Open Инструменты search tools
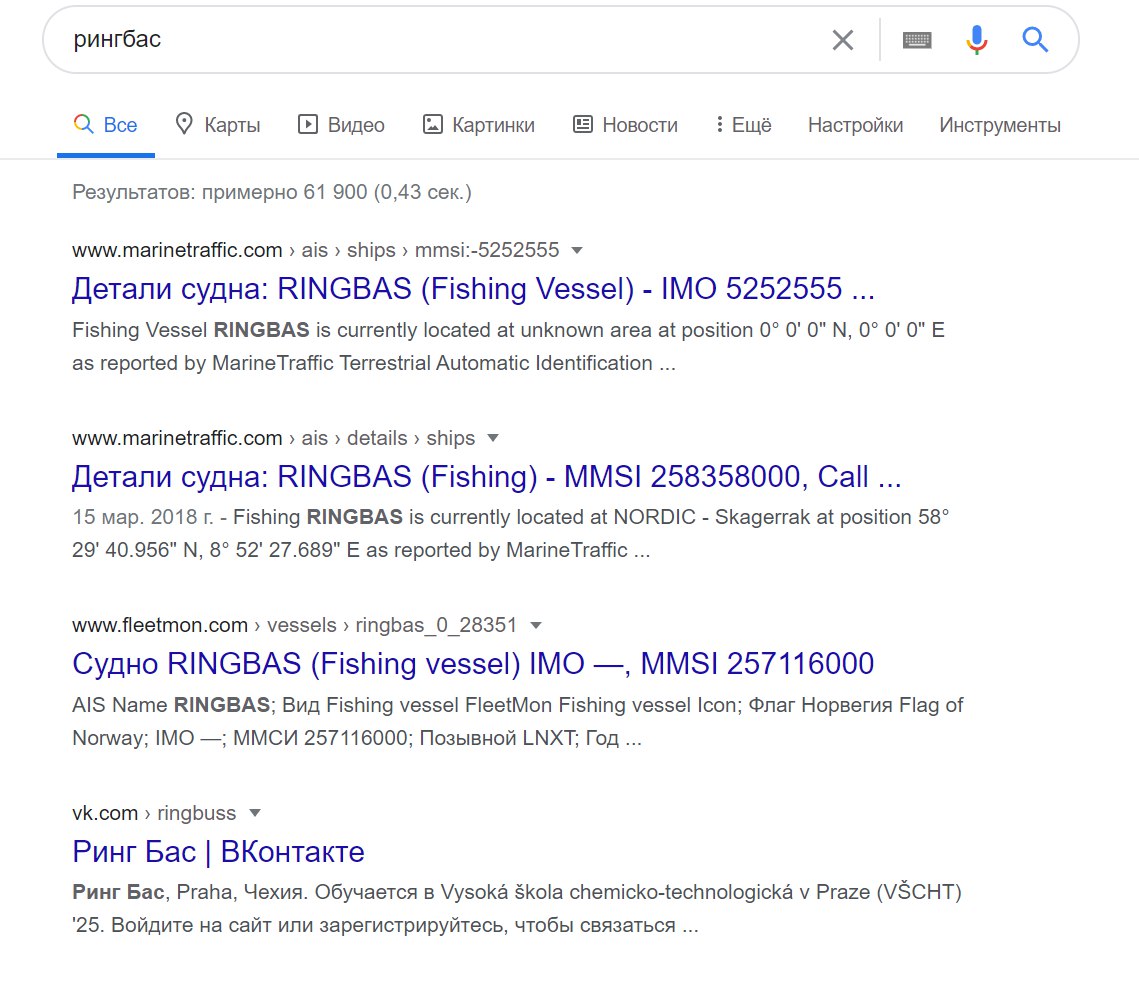This screenshot has height=985, width=1139. [1000, 125]
